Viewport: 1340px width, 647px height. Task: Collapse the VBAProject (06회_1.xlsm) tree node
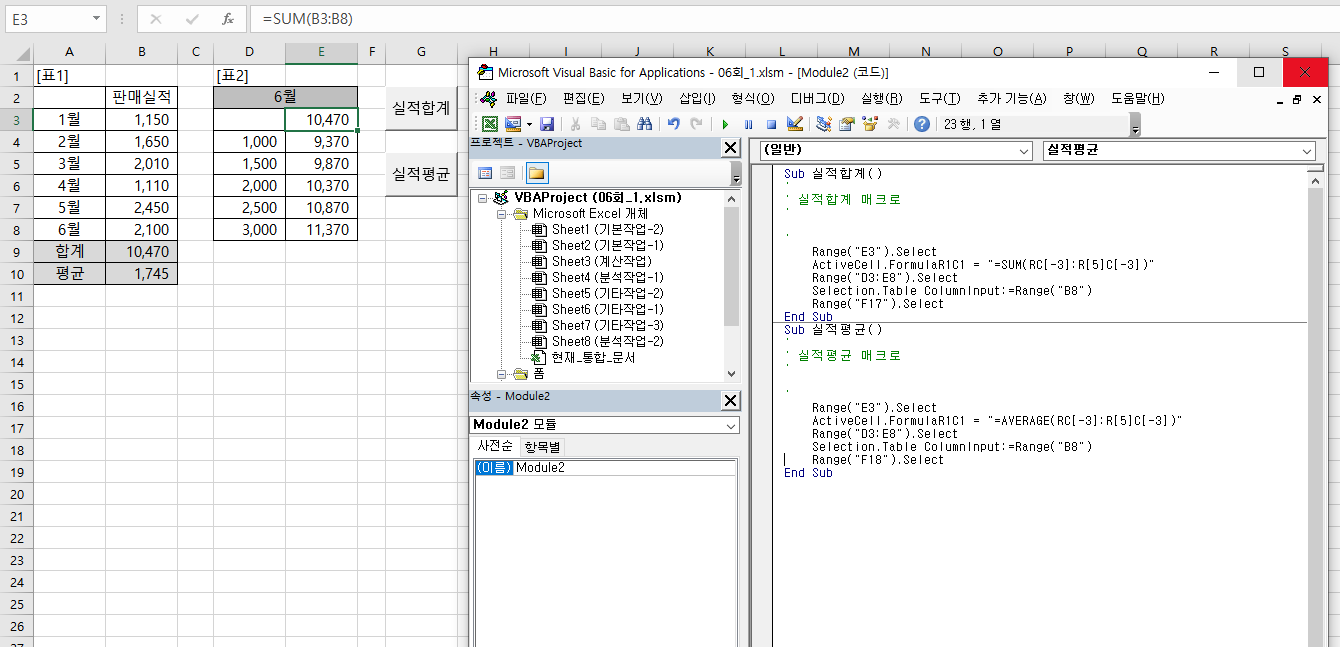click(x=484, y=198)
